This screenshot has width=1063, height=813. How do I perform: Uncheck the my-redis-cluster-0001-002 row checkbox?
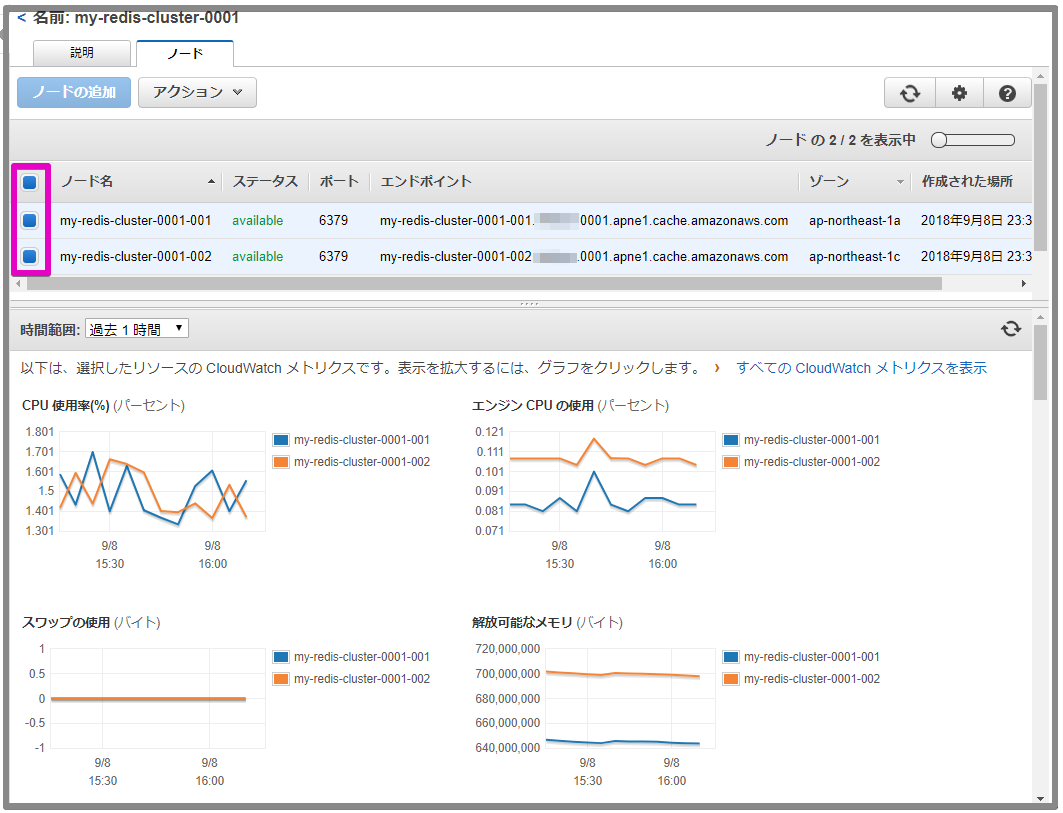30,256
